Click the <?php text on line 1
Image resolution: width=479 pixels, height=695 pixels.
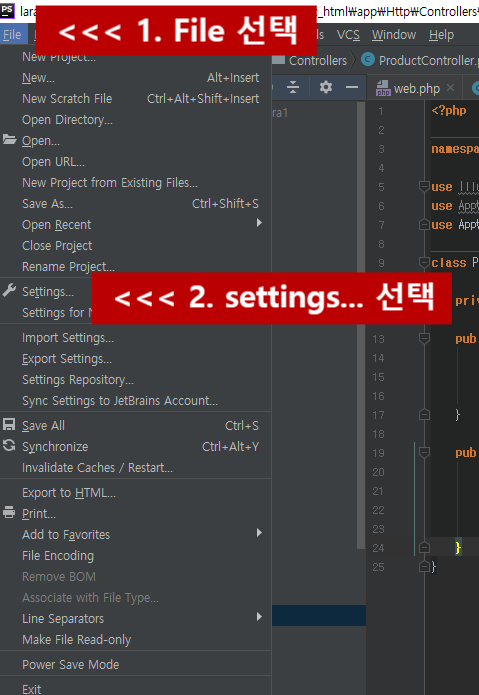coord(448,111)
